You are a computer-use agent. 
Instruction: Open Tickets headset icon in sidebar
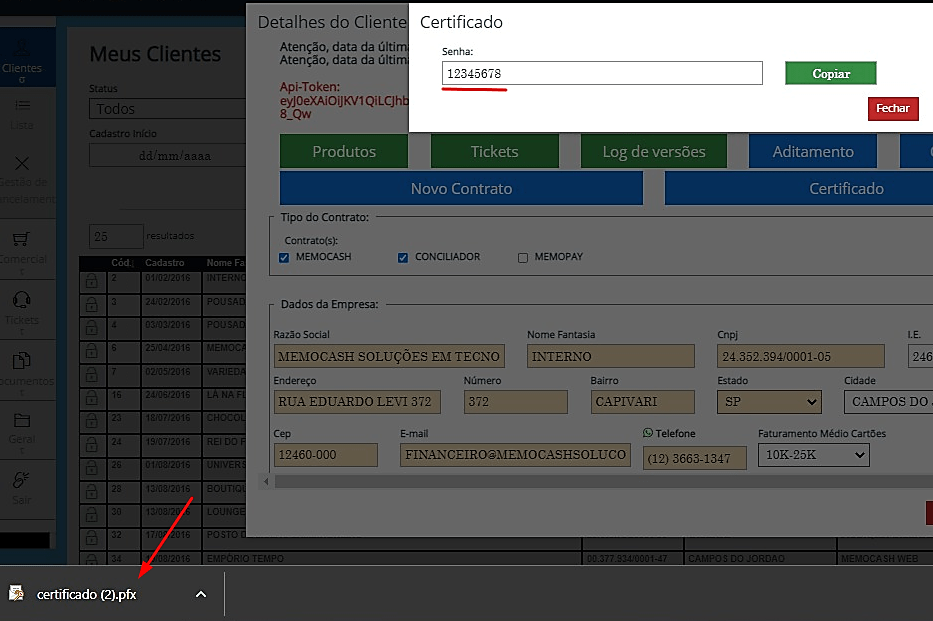[x=22, y=300]
